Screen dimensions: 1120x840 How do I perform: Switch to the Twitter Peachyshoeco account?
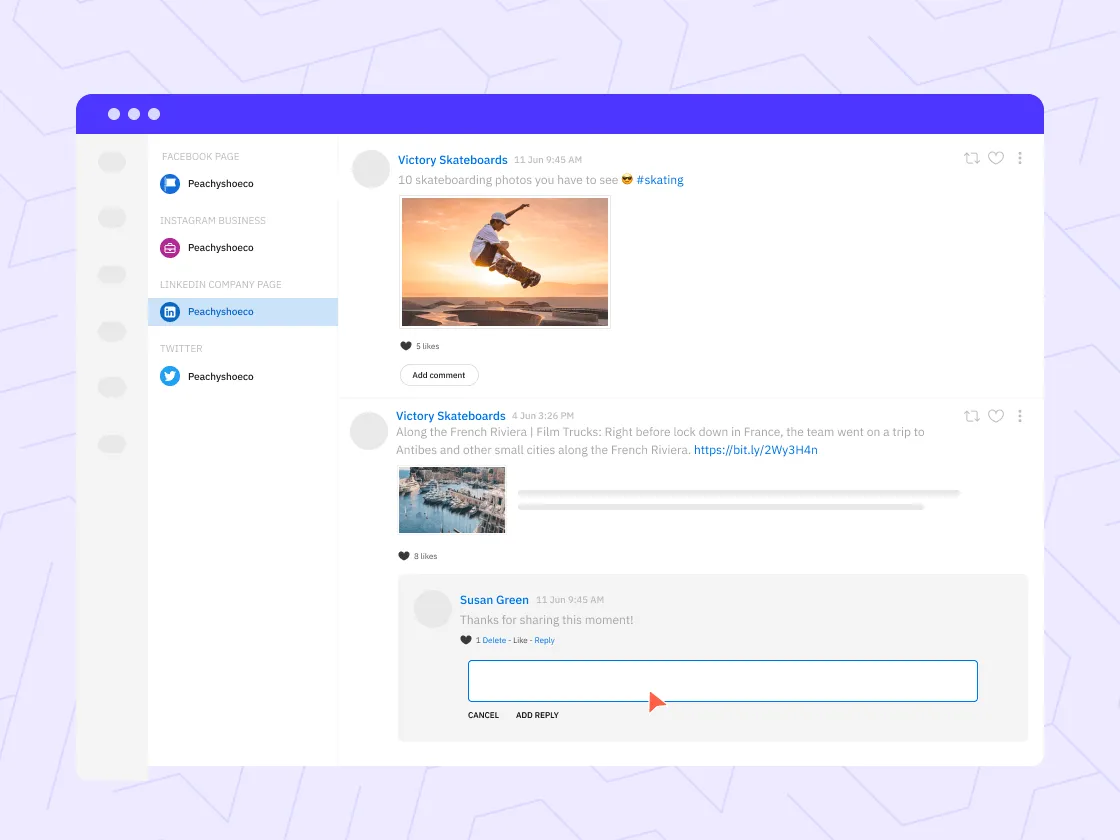point(220,376)
